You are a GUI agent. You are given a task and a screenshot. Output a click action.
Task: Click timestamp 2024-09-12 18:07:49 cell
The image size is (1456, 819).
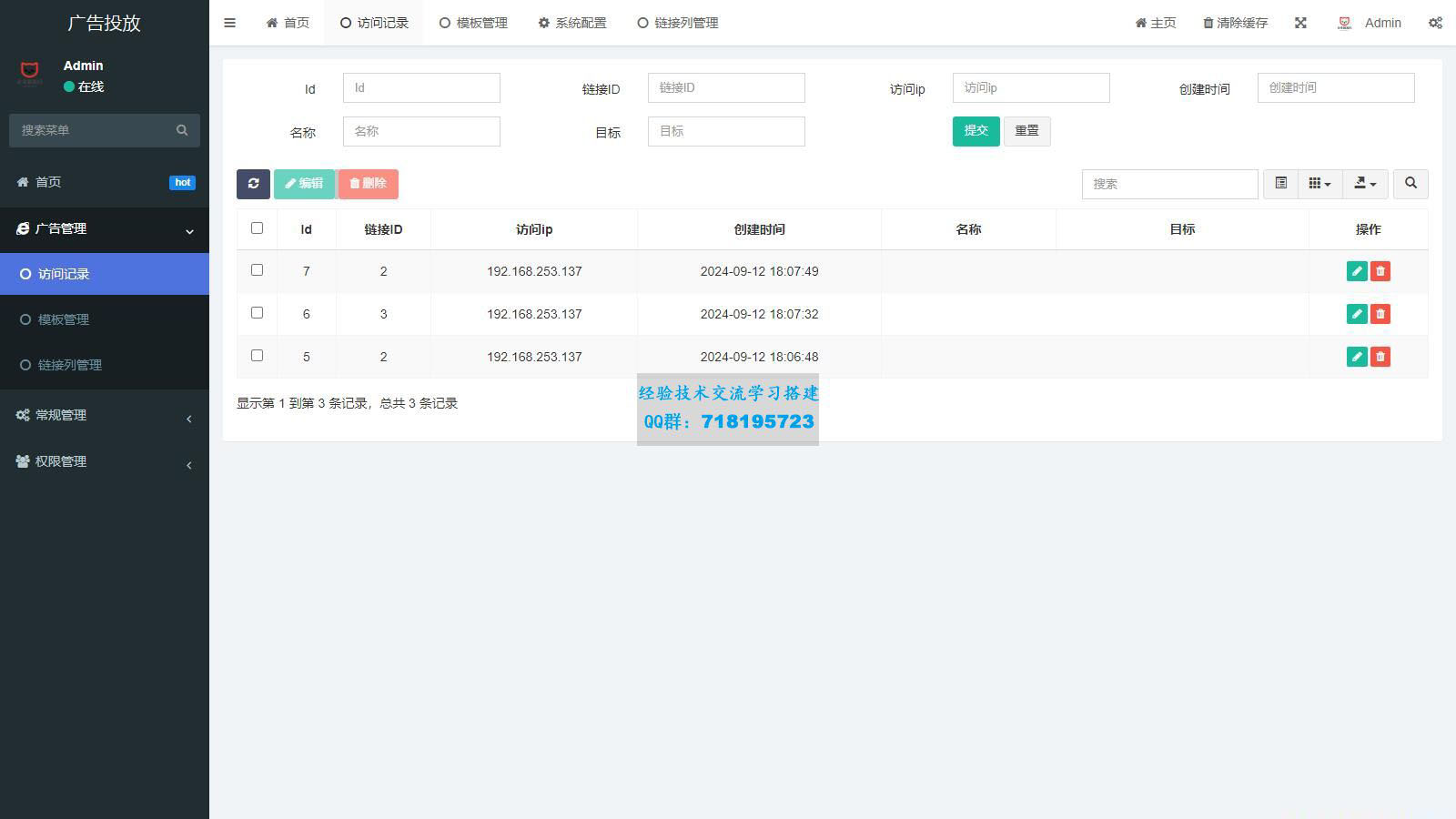(759, 271)
